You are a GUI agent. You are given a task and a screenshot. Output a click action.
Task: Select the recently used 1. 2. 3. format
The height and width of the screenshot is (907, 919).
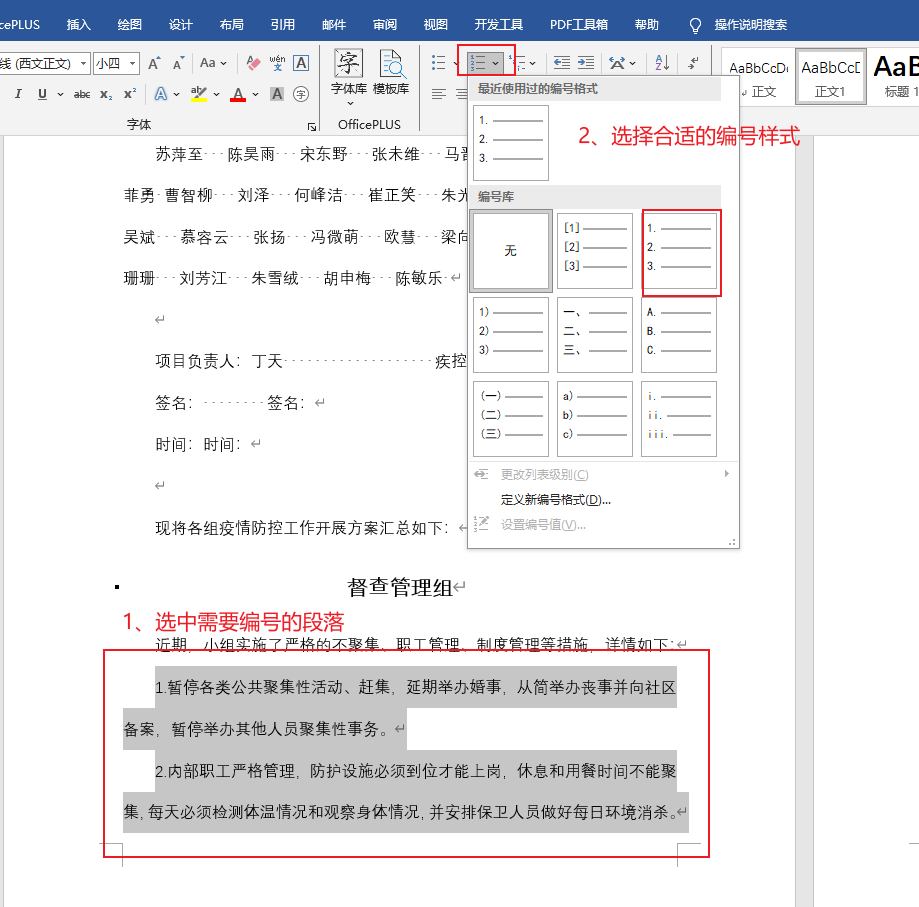(x=510, y=143)
